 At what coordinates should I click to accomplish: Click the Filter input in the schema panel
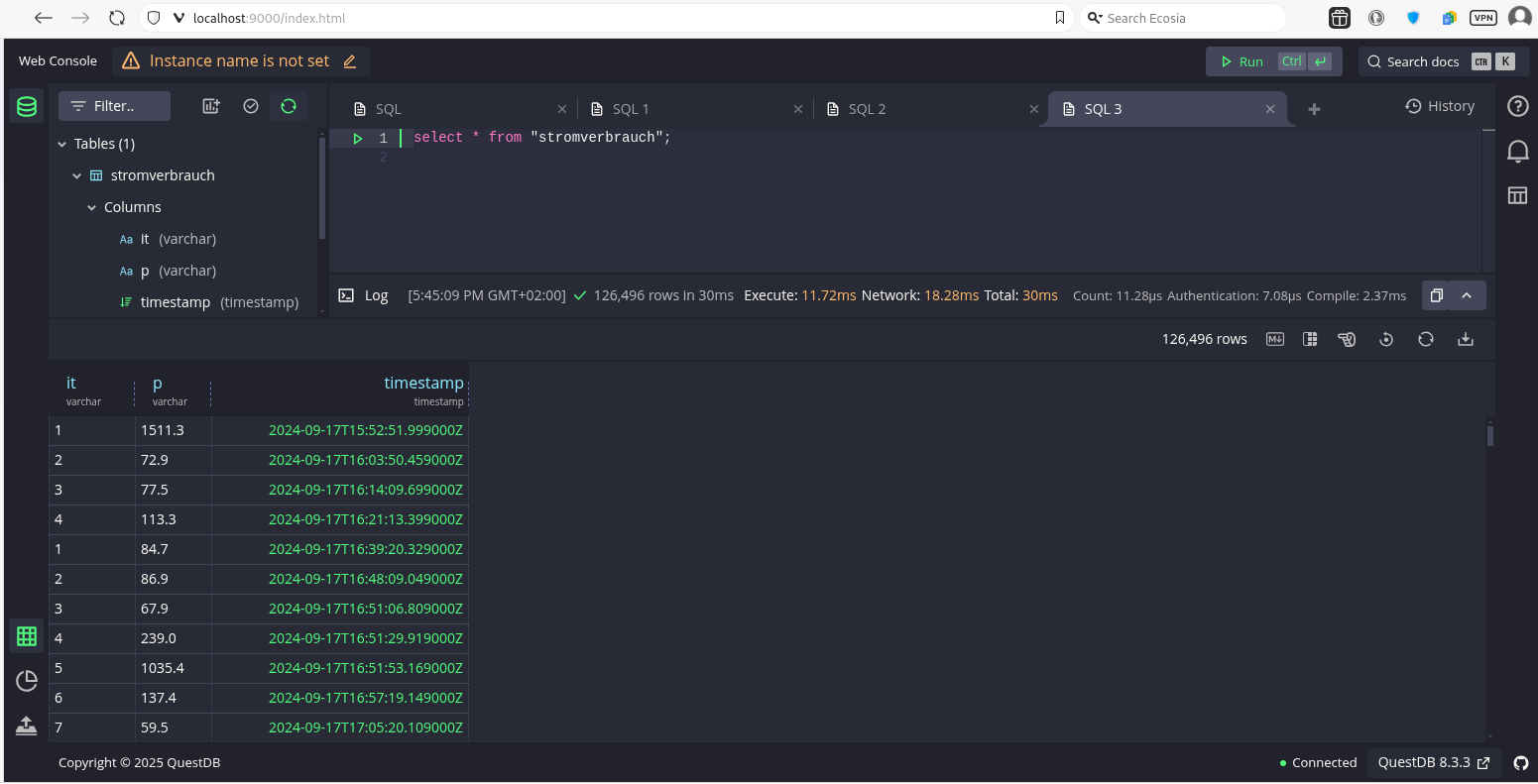tap(114, 106)
